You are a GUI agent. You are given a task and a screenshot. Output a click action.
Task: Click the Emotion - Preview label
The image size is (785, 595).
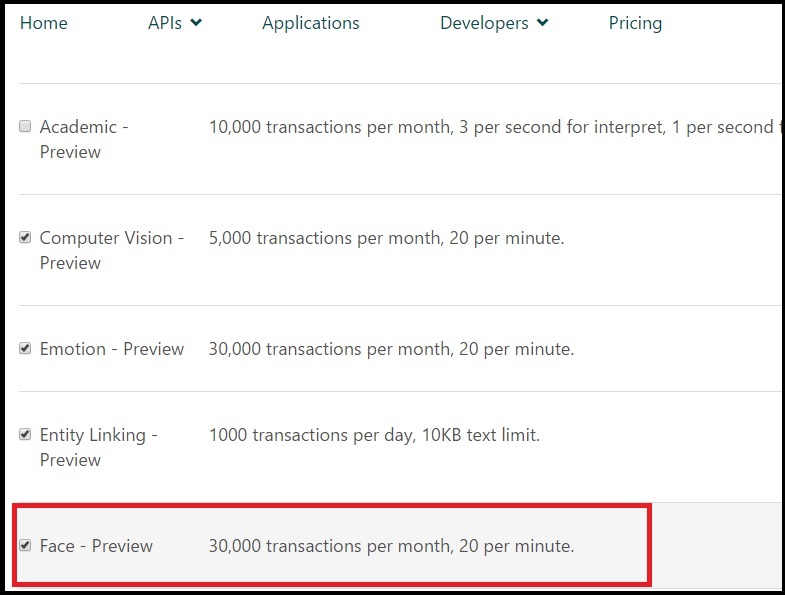112,349
